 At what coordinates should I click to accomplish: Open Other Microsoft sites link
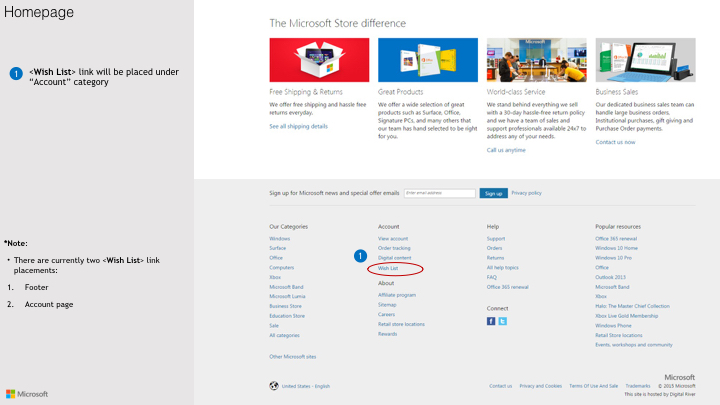point(293,357)
